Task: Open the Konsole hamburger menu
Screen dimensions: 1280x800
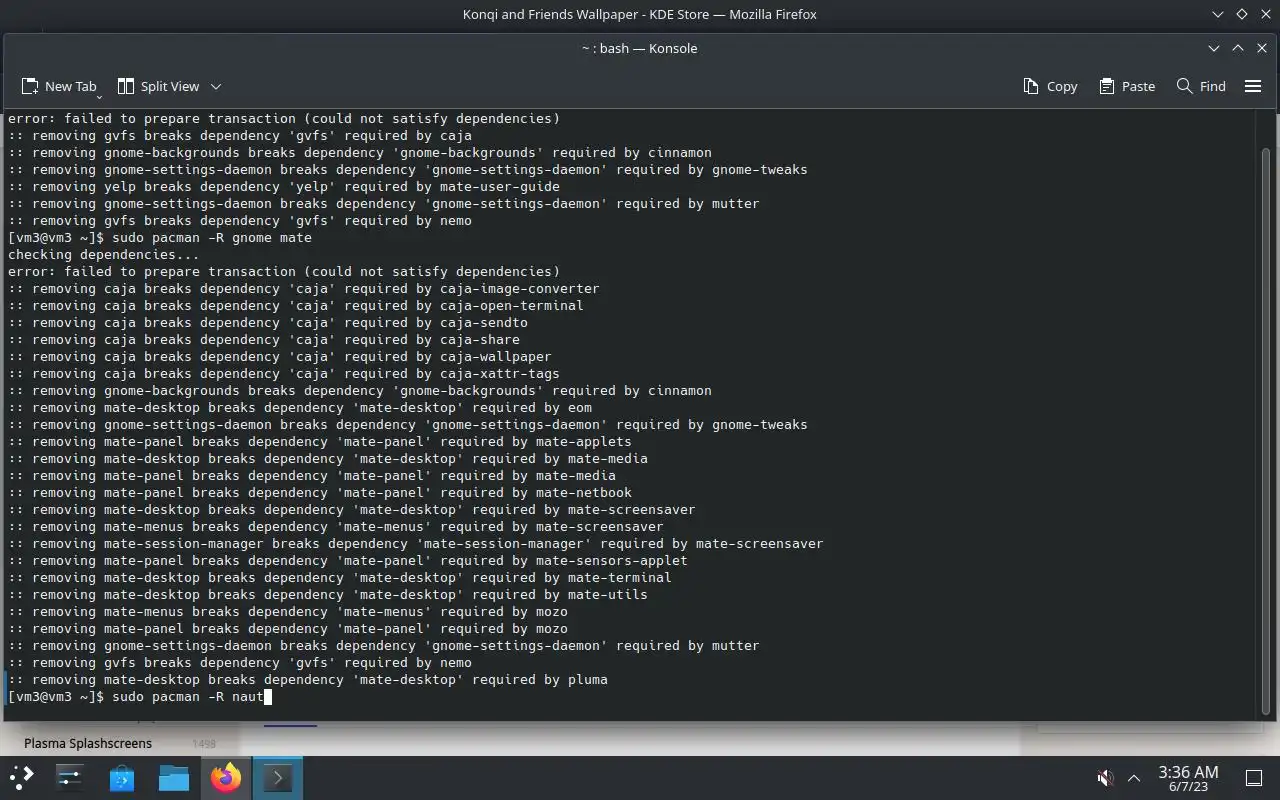Action: tap(1253, 86)
